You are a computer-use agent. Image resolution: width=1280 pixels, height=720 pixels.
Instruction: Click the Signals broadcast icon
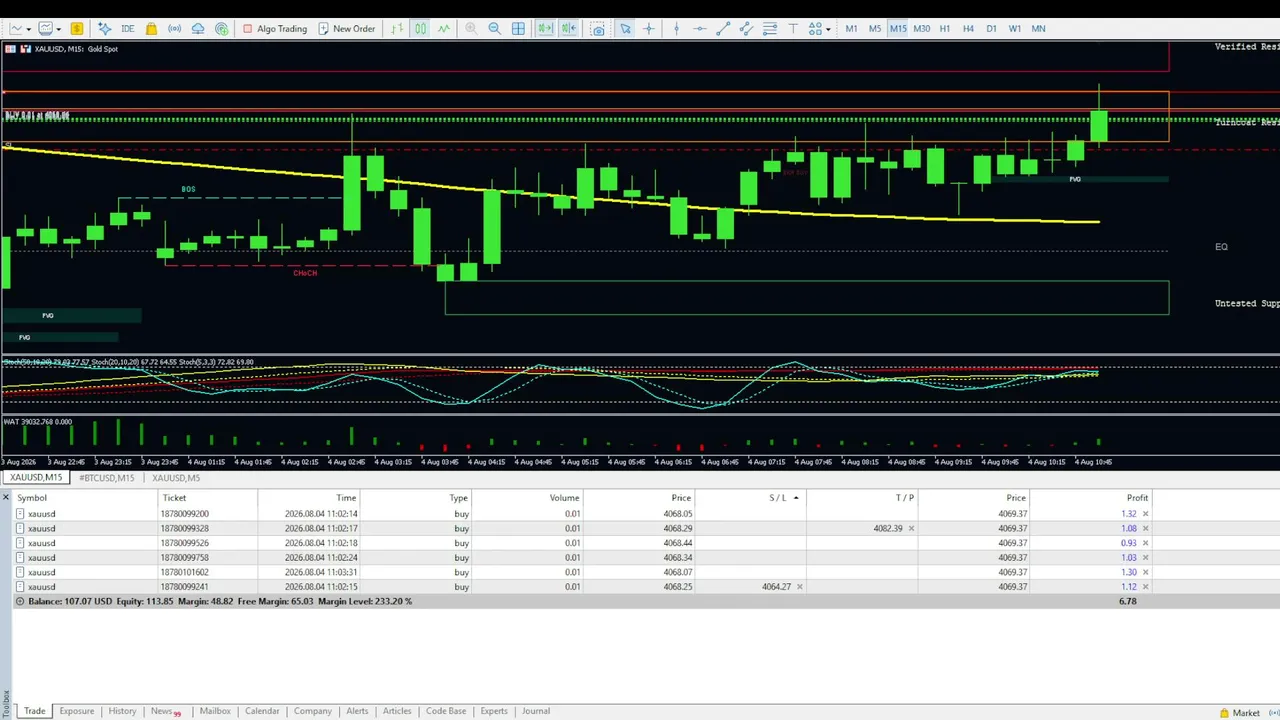tap(175, 29)
